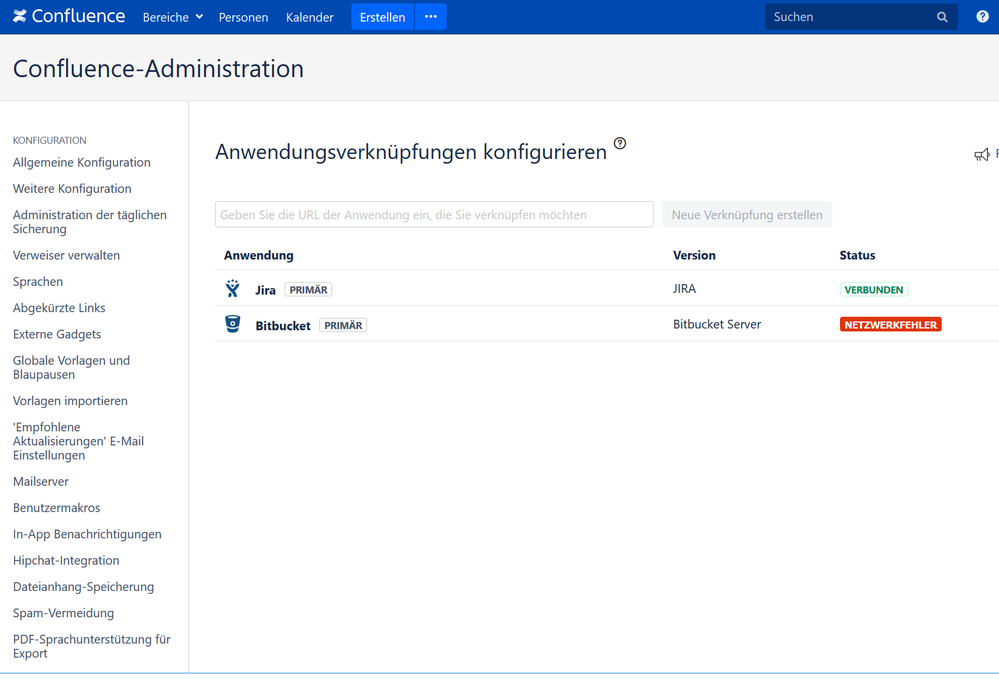Click the PRIMÄR badge next to Jira

point(308,290)
